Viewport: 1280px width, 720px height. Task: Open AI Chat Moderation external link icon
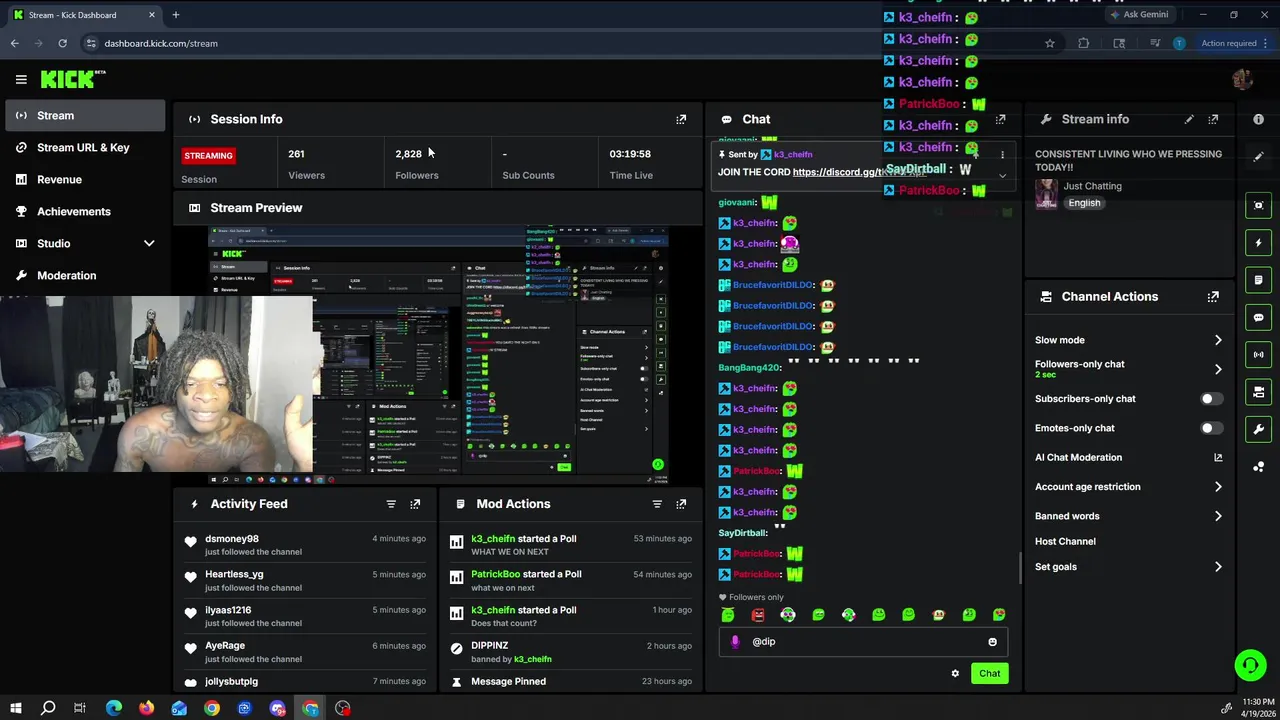point(1218,457)
